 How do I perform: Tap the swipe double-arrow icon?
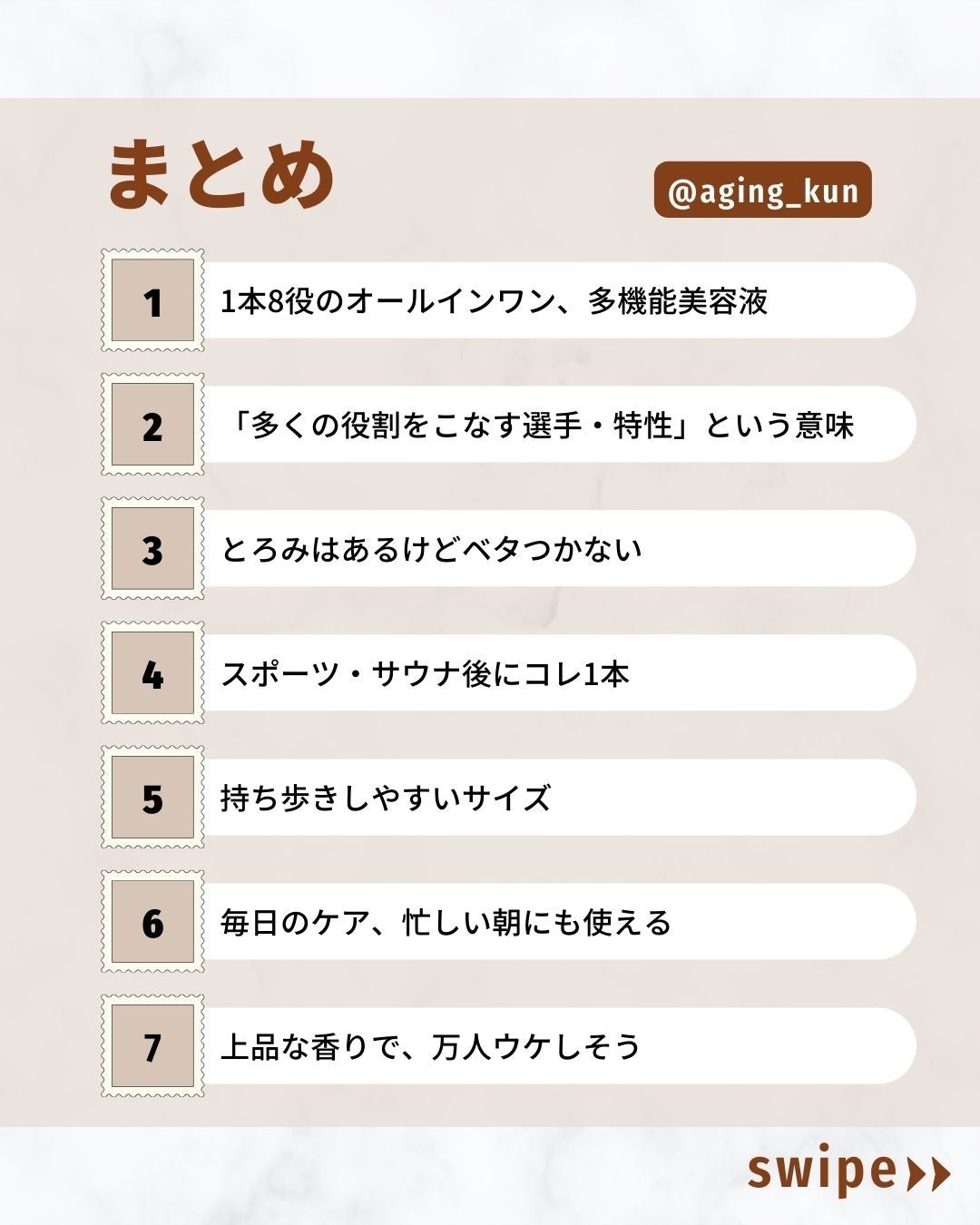pyautogui.click(x=929, y=1173)
